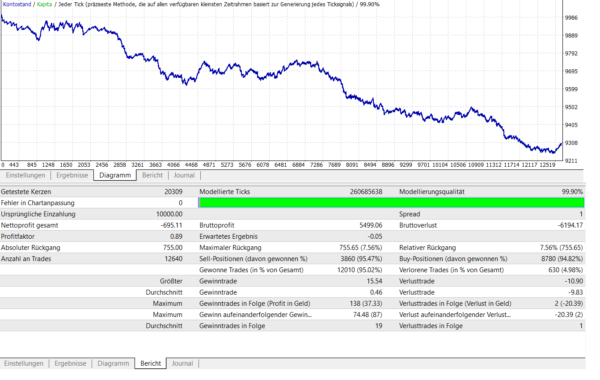Switch to the upper Ergebnisse tab
The image size is (600, 380).
point(72,175)
